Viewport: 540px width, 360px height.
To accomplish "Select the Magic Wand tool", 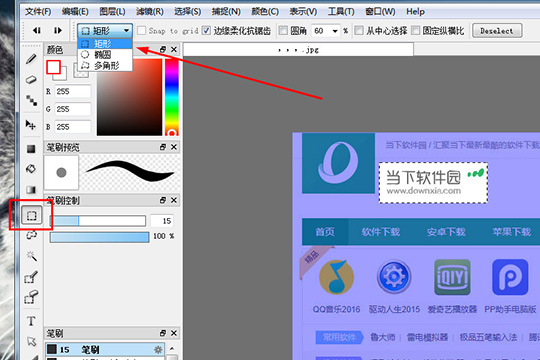I will [x=31, y=256].
